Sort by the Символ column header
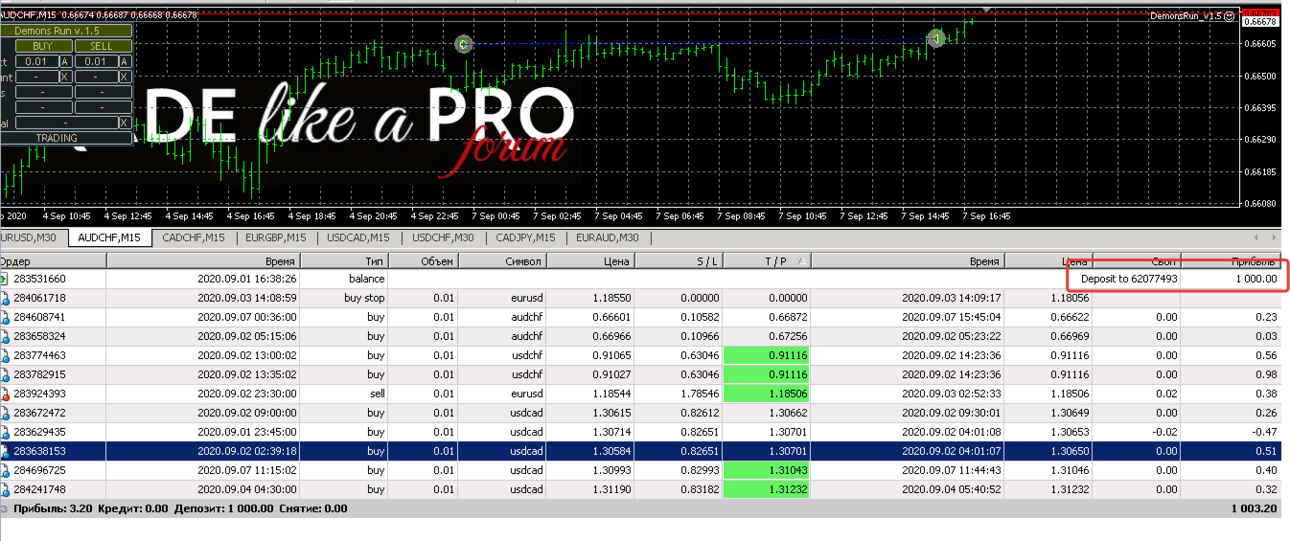This screenshot has height=541, width=1290. click(x=503, y=261)
